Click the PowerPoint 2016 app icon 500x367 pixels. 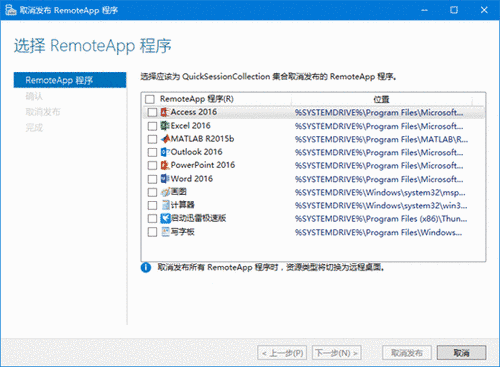[165, 165]
